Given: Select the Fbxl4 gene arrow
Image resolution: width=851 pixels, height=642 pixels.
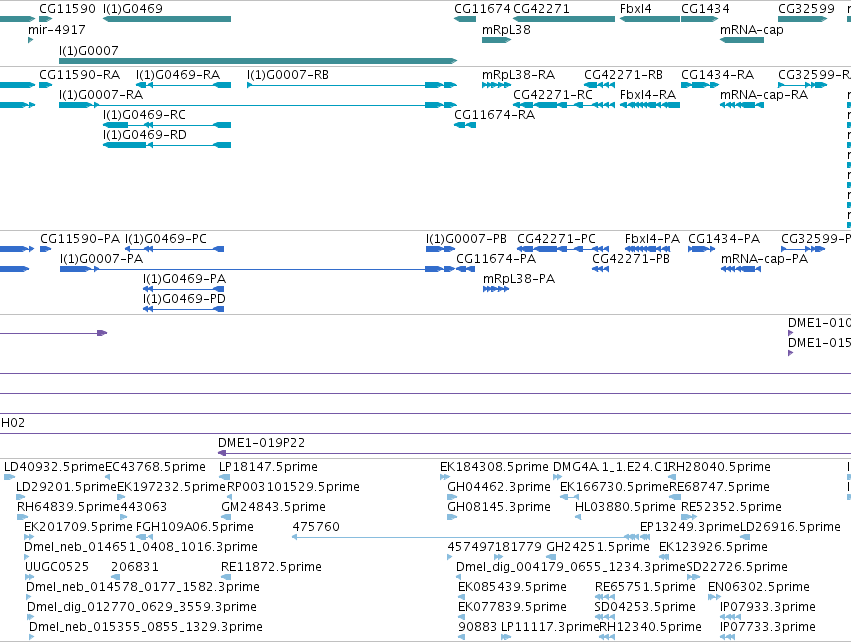Looking at the screenshot, I should pyautogui.click(x=650, y=19).
